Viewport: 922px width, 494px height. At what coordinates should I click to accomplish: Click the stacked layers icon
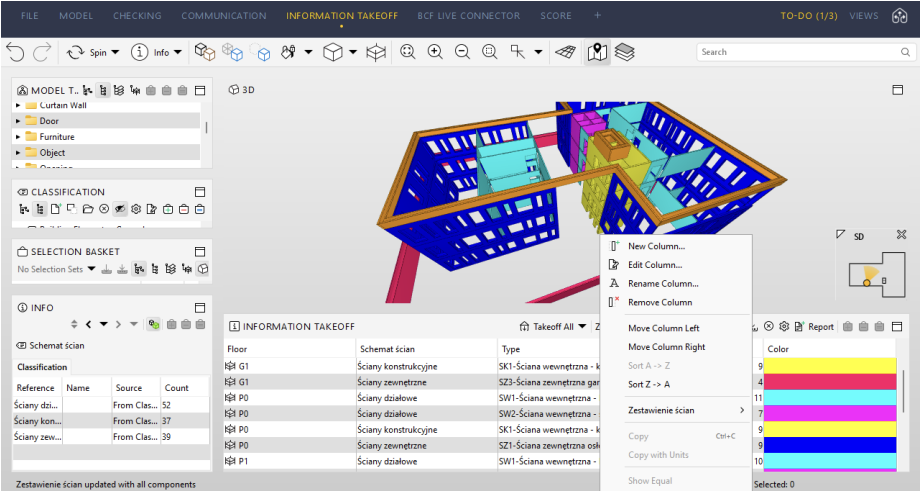[624, 52]
